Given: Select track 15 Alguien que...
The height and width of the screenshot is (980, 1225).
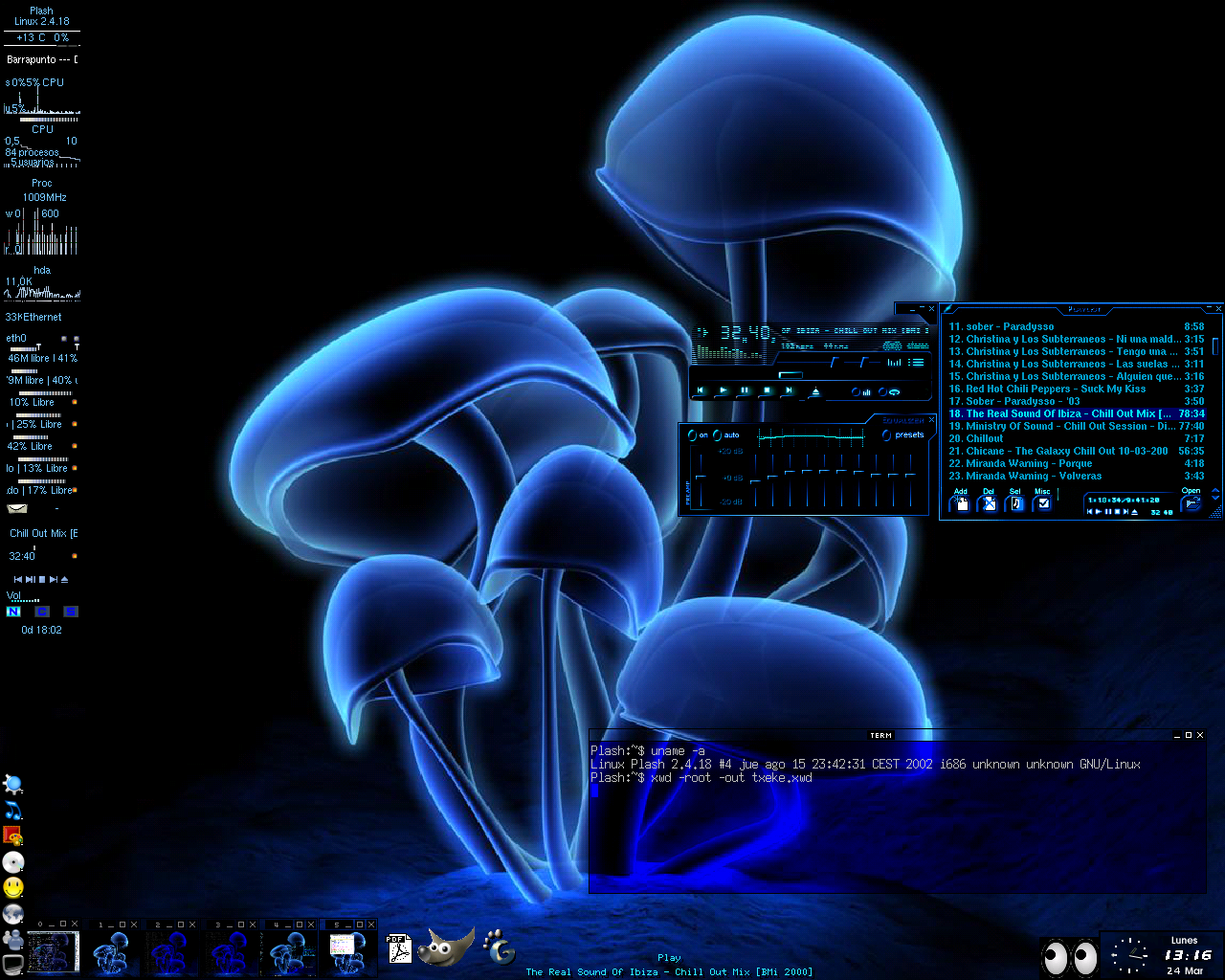Looking at the screenshot, I should click(x=1077, y=376).
